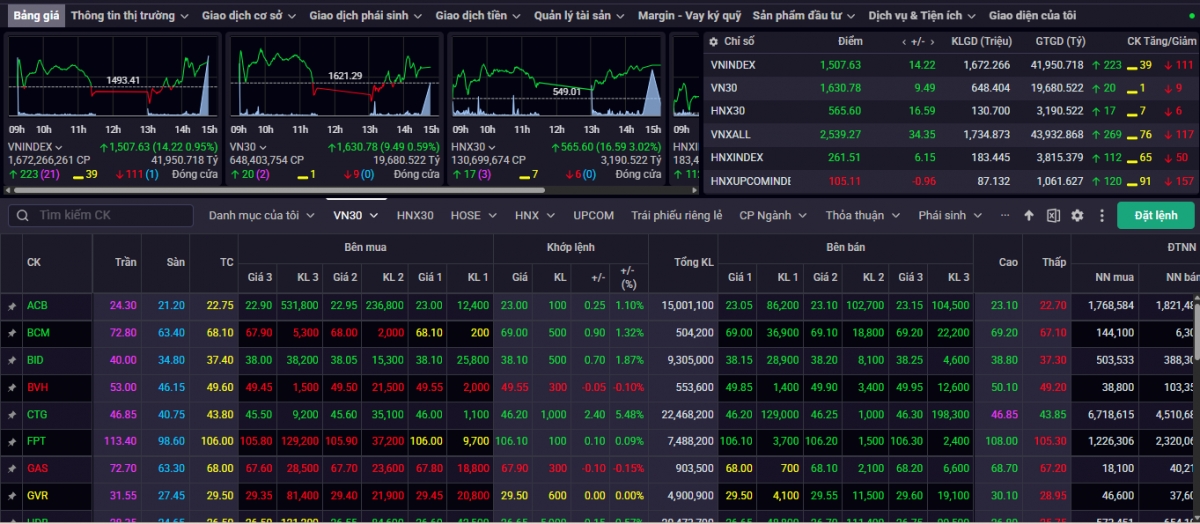This screenshot has height=524, width=1200.
Task: Switch to the HNX30 tab
Action: 415,215
